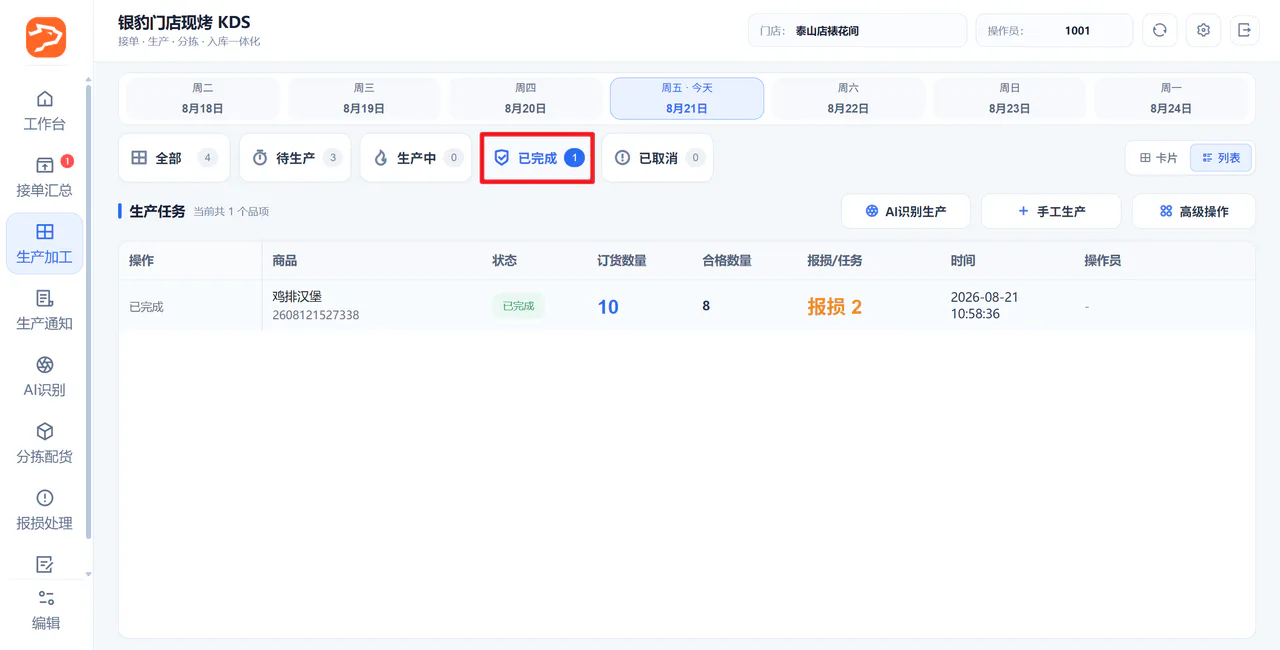Click the AI识别生产 button
Image resolution: width=1280 pixels, height=650 pixels.
[x=906, y=211]
